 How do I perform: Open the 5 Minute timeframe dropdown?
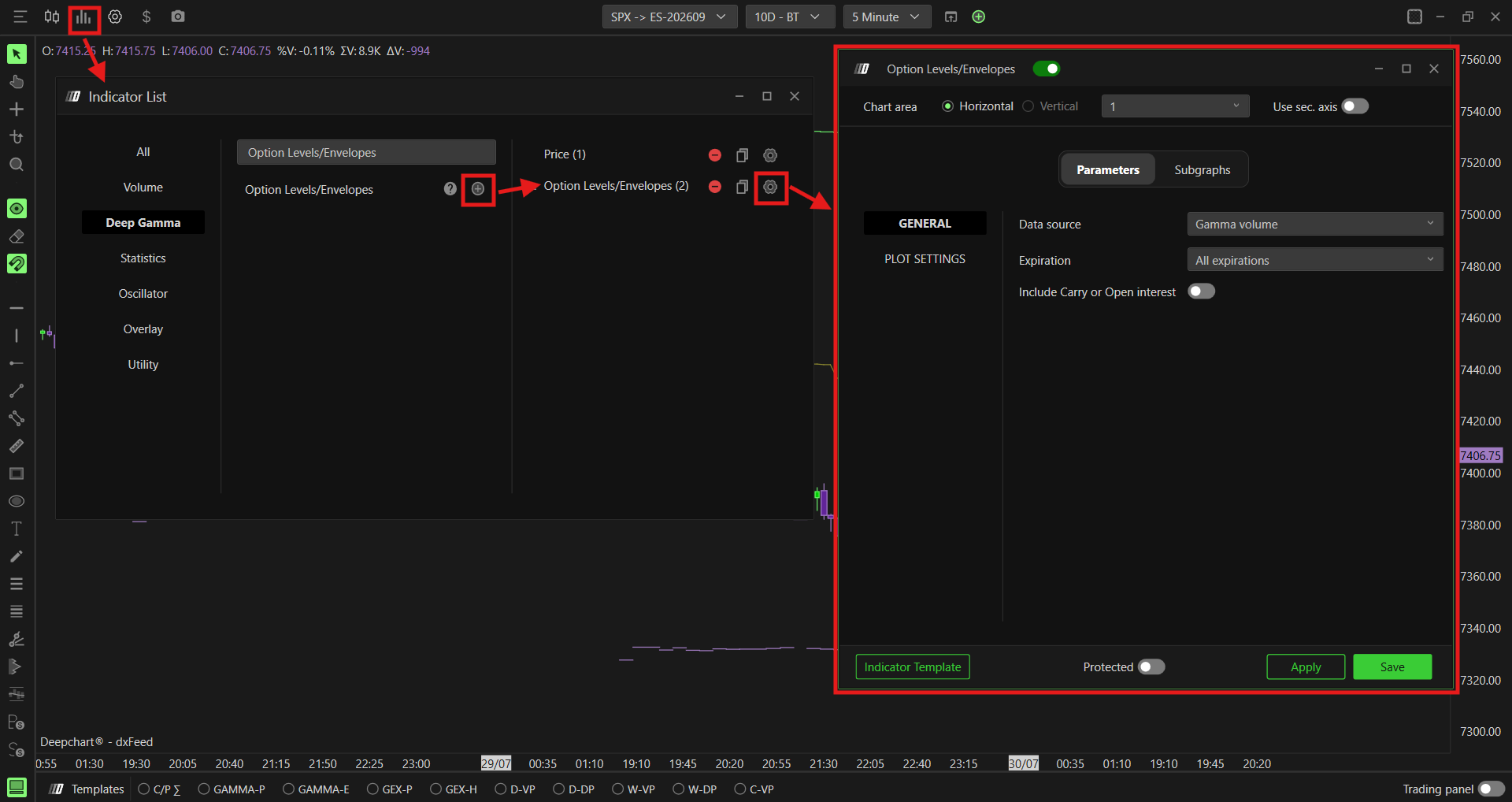(887, 17)
